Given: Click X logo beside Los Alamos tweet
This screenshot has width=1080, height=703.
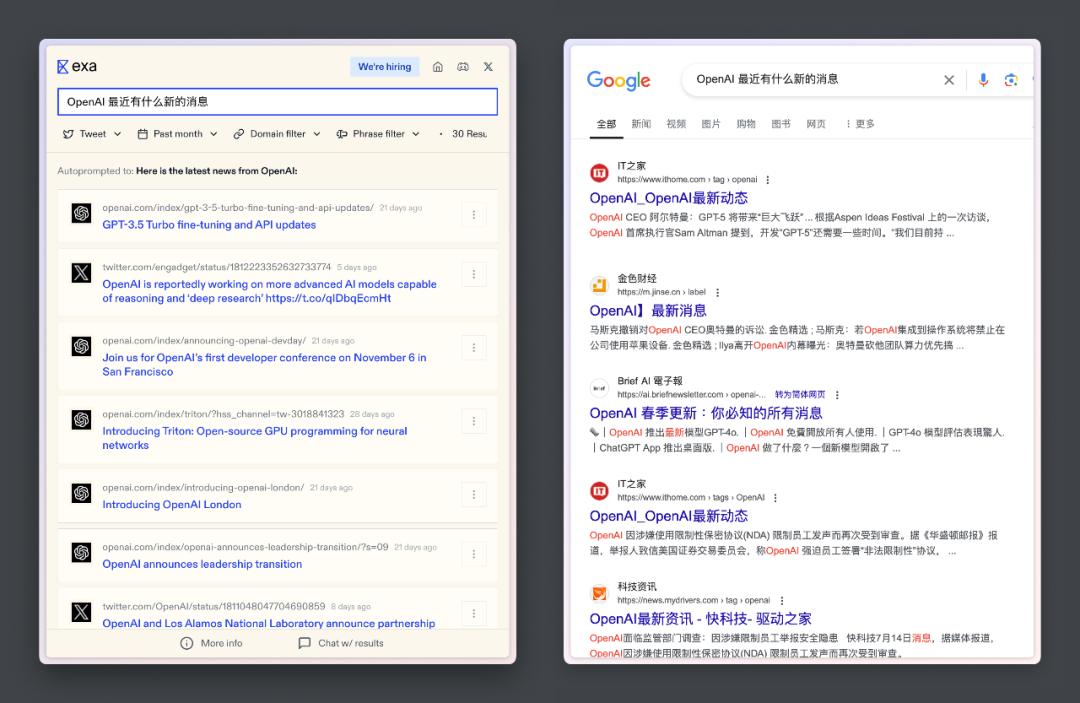Looking at the screenshot, I should tap(81, 612).
